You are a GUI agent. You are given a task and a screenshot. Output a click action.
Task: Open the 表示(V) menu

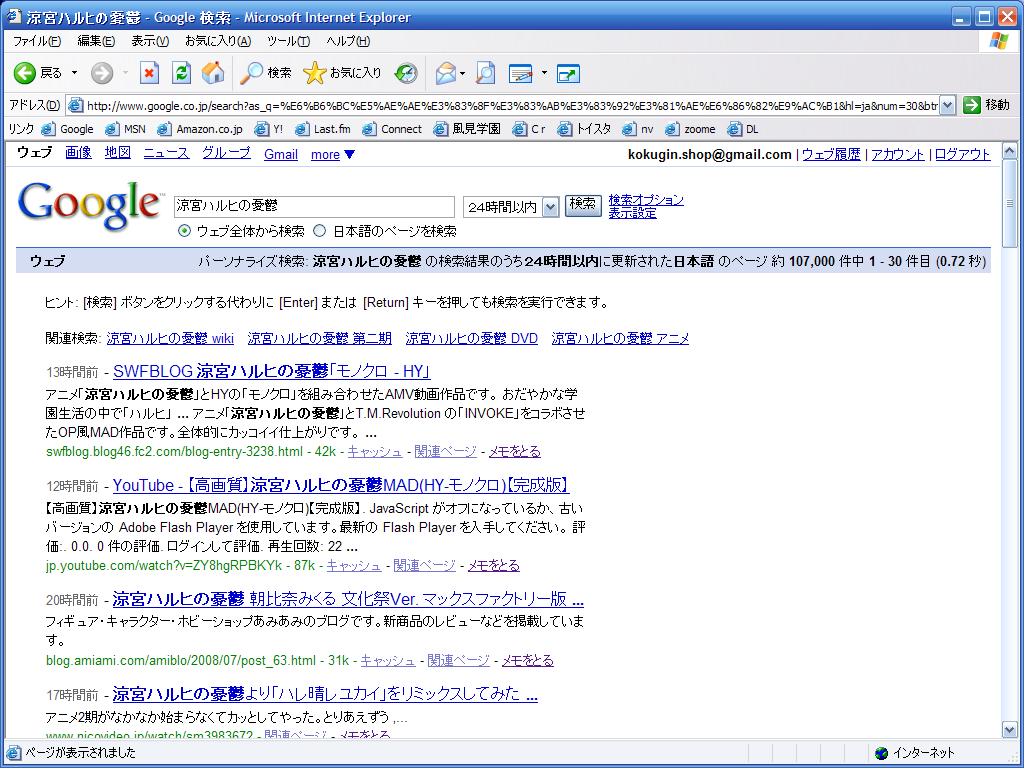(150, 41)
